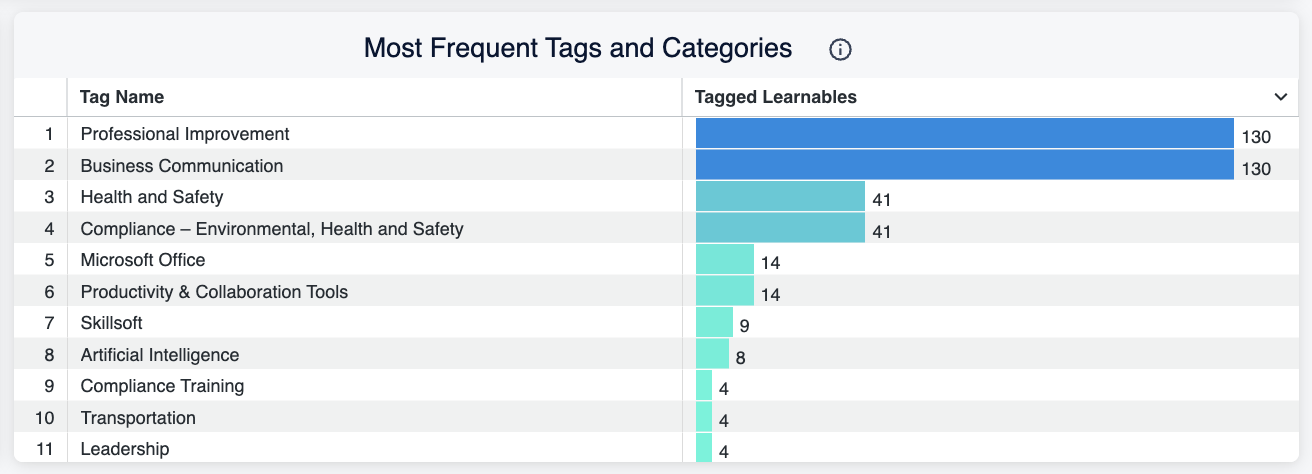Click the blue Business Communication bar
The height and width of the screenshot is (474, 1312).
tap(965, 165)
